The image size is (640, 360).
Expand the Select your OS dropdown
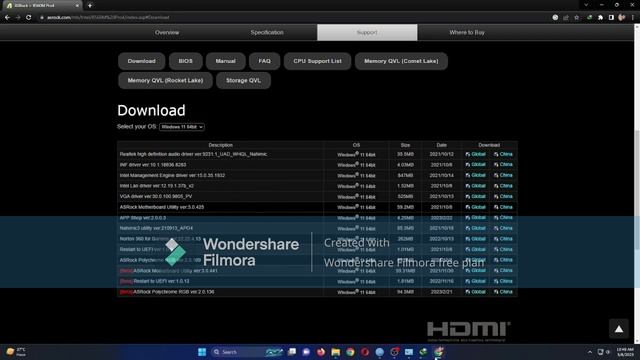click(x=182, y=127)
